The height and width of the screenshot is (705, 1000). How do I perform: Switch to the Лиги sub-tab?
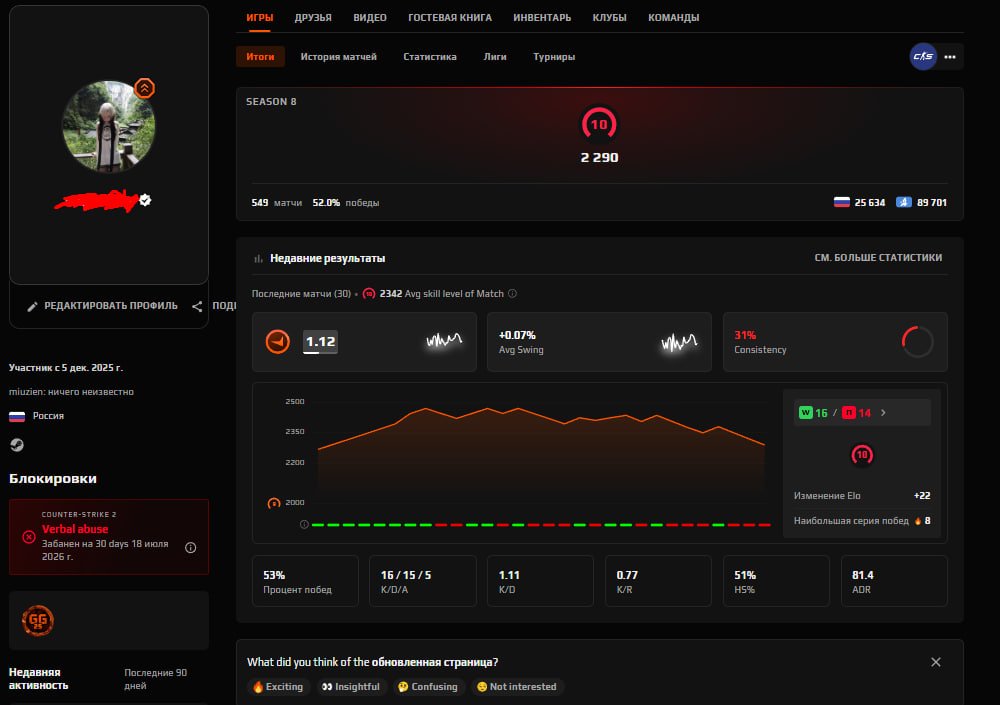click(495, 56)
